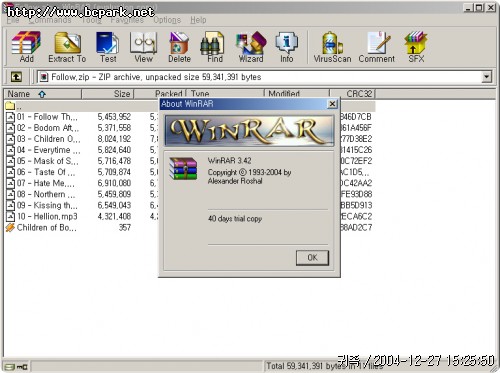
Task: Sort by the Size column header
Action: coord(108,94)
